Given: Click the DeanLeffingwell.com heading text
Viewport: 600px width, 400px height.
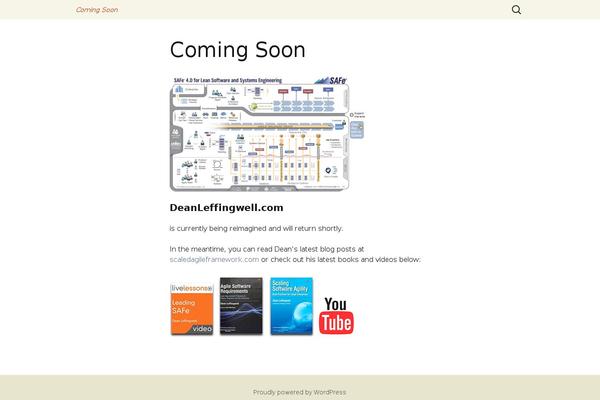Looking at the screenshot, I should pyautogui.click(x=227, y=208).
